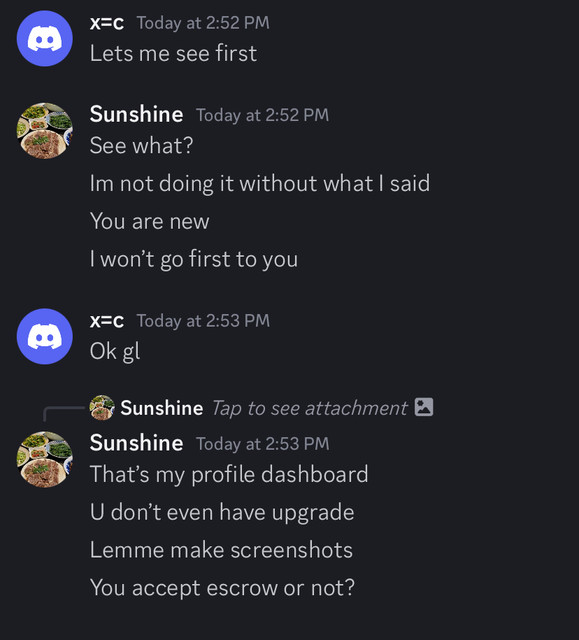The image size is (579, 640).
Task: Open x=c's avatar next to 'Ok gl'
Action: [x=44, y=337]
